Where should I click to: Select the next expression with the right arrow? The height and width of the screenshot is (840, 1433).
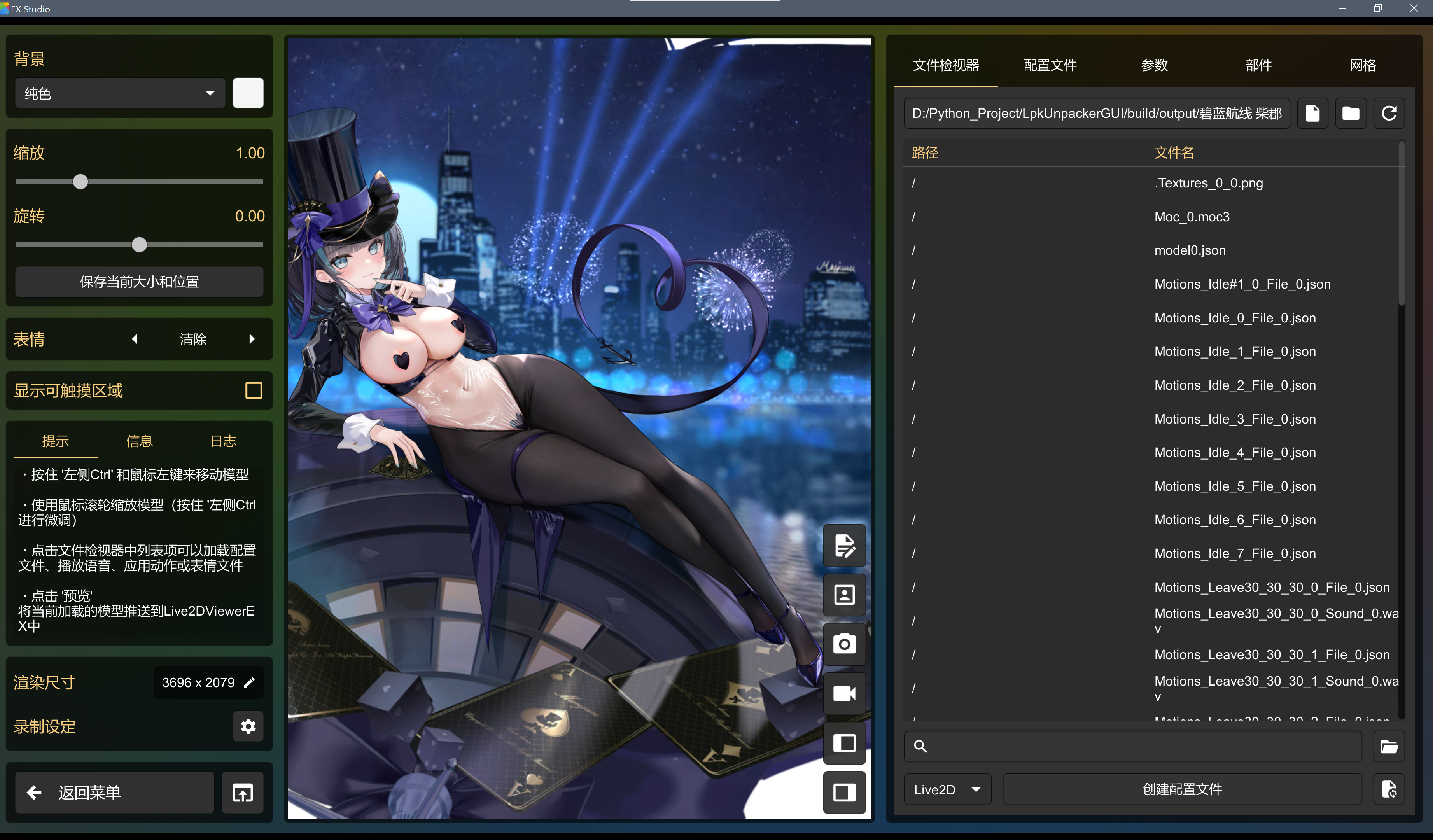(252, 339)
